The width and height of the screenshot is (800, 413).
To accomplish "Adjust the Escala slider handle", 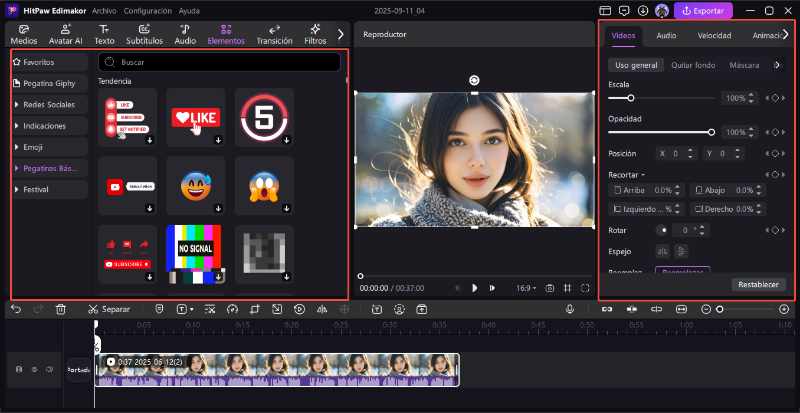I will [x=631, y=98].
